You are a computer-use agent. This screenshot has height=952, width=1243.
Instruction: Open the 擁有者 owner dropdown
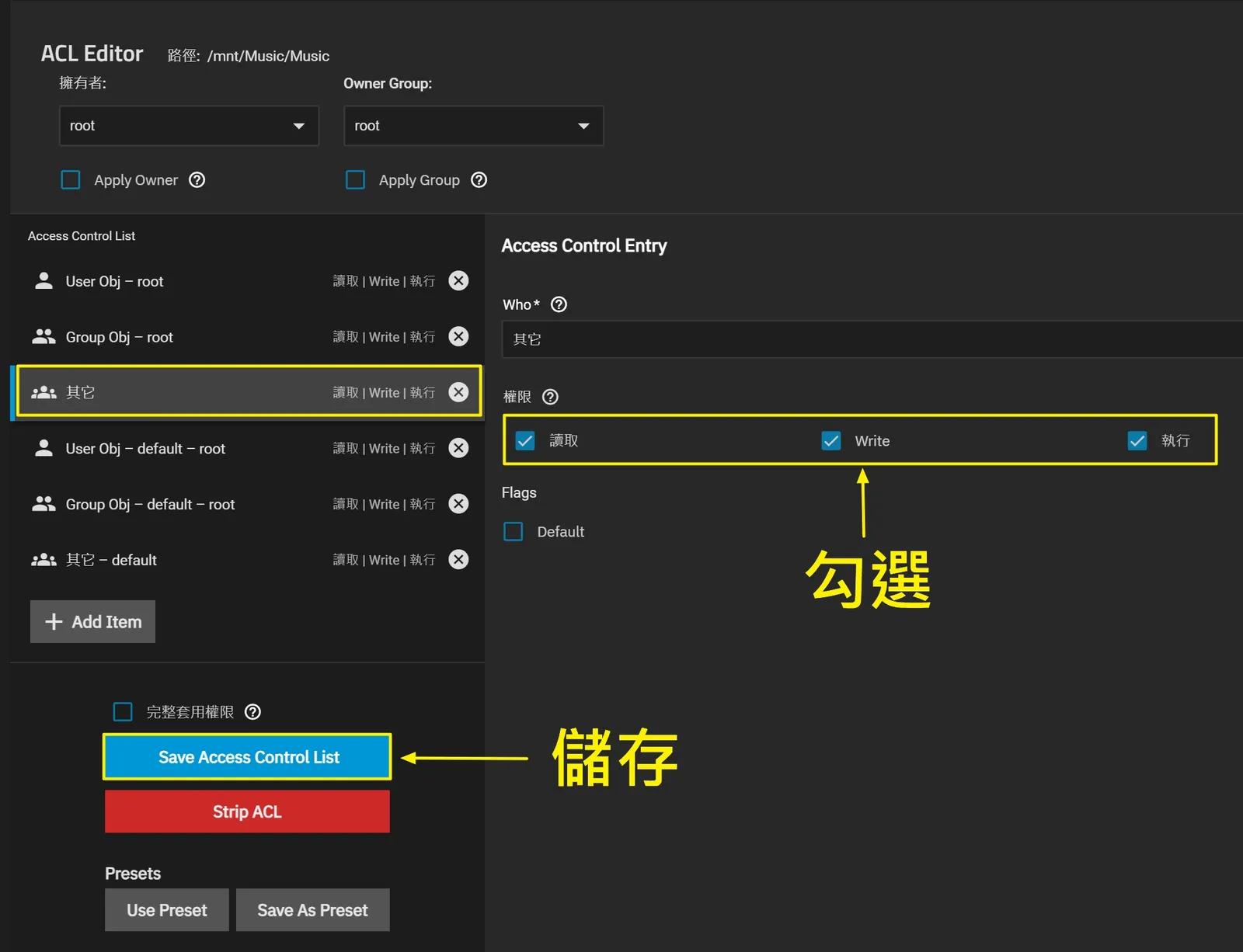pyautogui.click(x=189, y=126)
